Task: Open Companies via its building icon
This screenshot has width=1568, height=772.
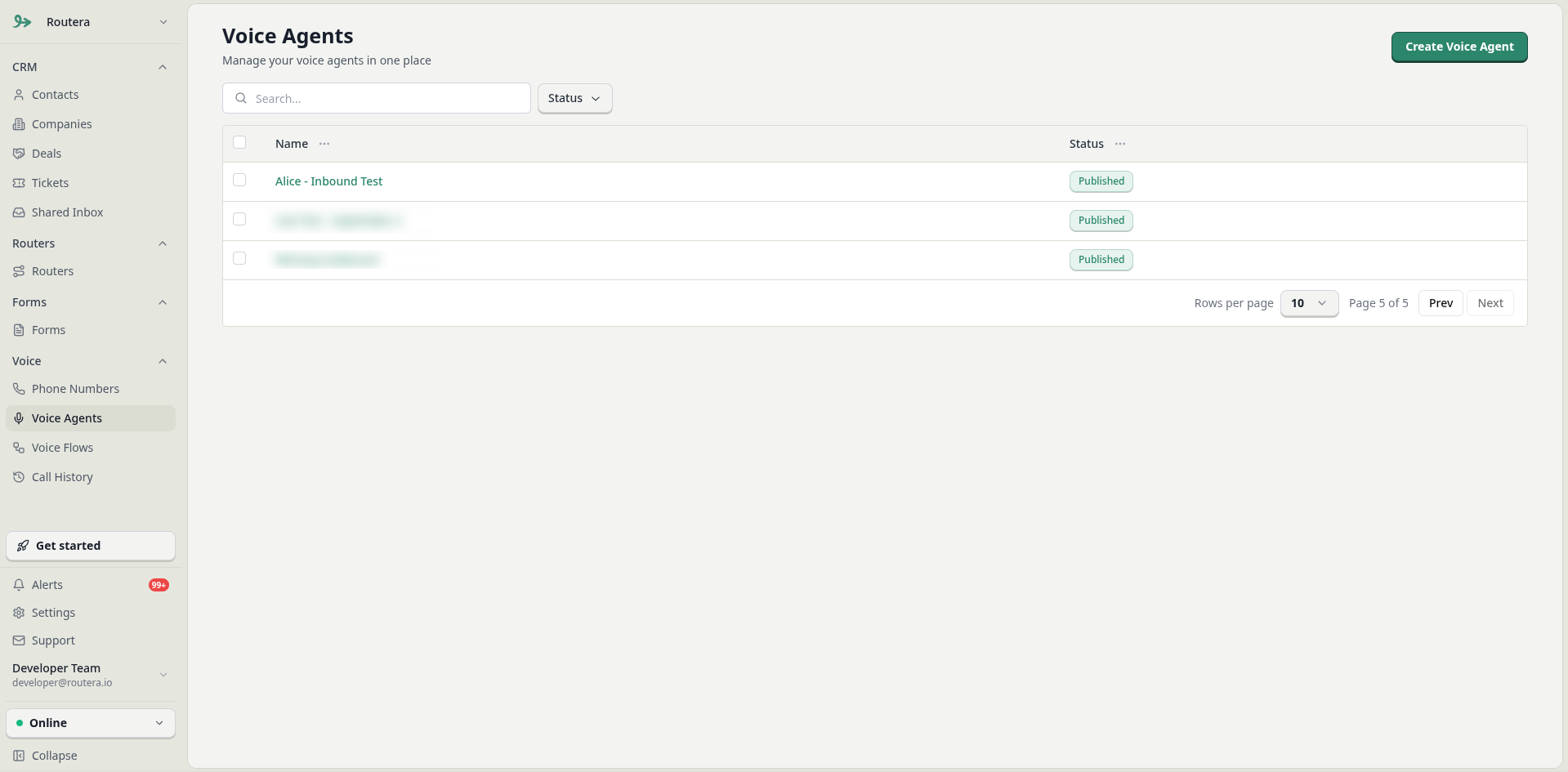Action: 19,124
